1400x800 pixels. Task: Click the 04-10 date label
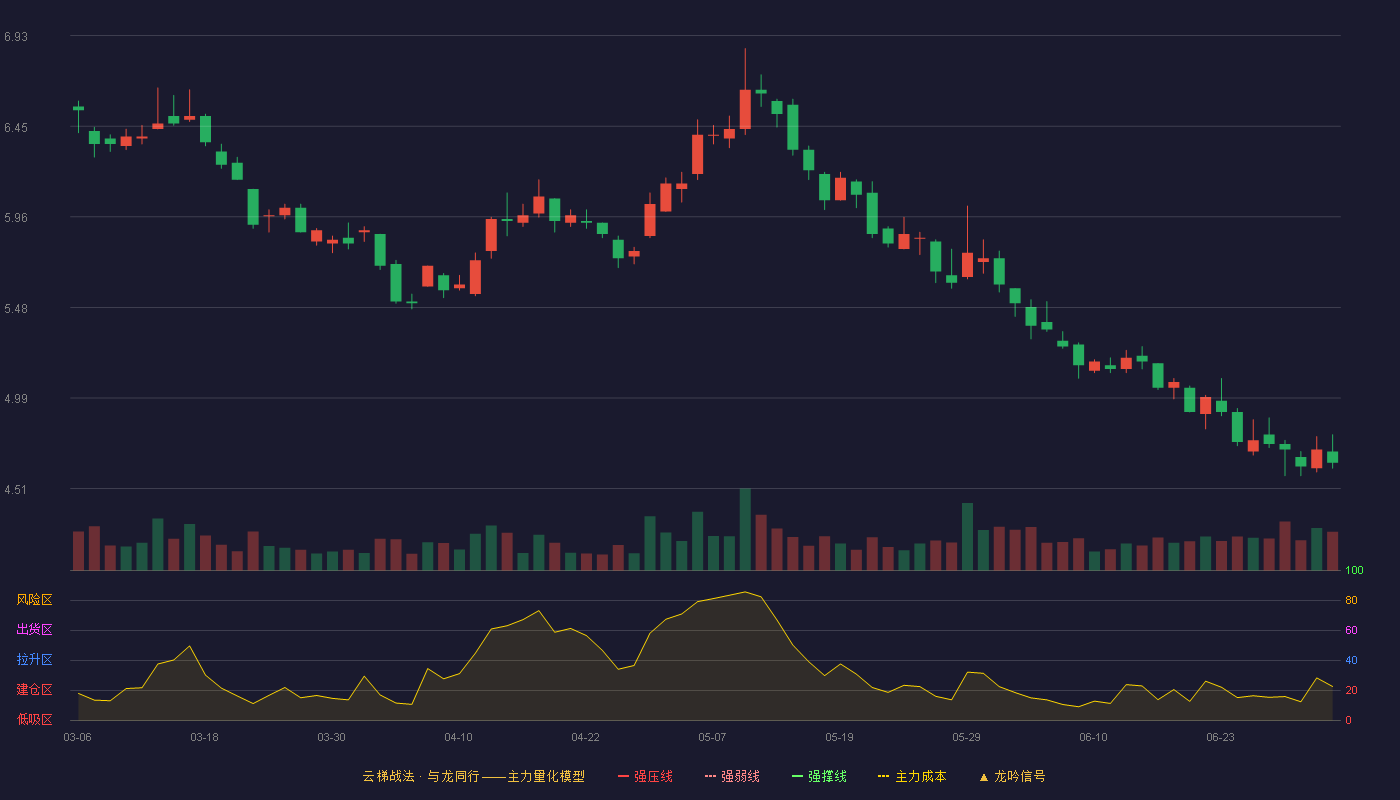click(x=458, y=737)
